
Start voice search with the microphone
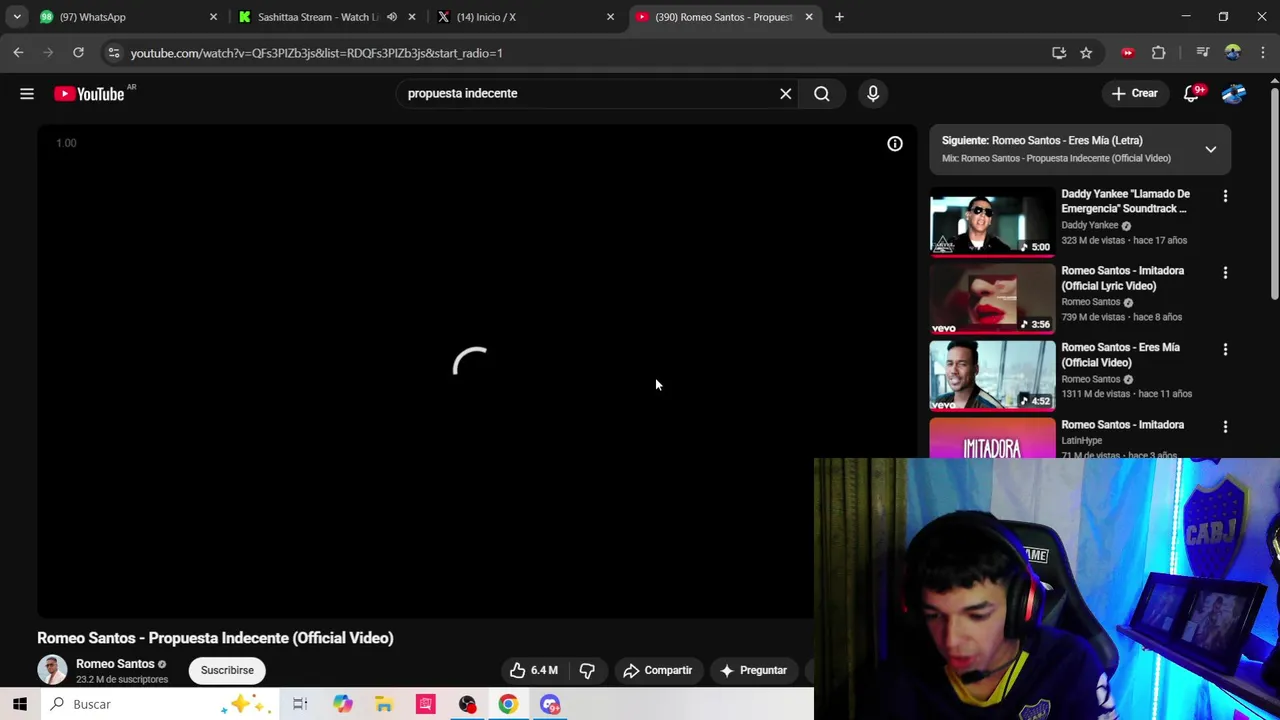tap(873, 93)
